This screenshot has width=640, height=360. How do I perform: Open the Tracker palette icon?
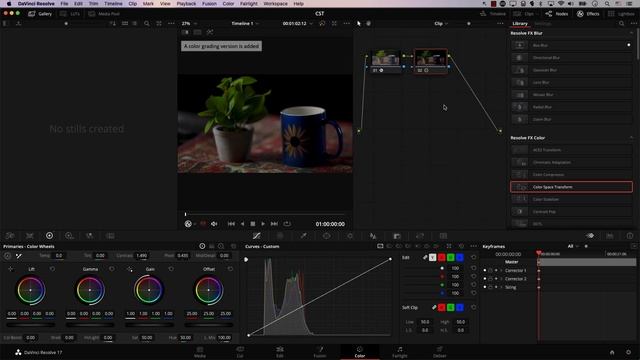tap(350, 236)
